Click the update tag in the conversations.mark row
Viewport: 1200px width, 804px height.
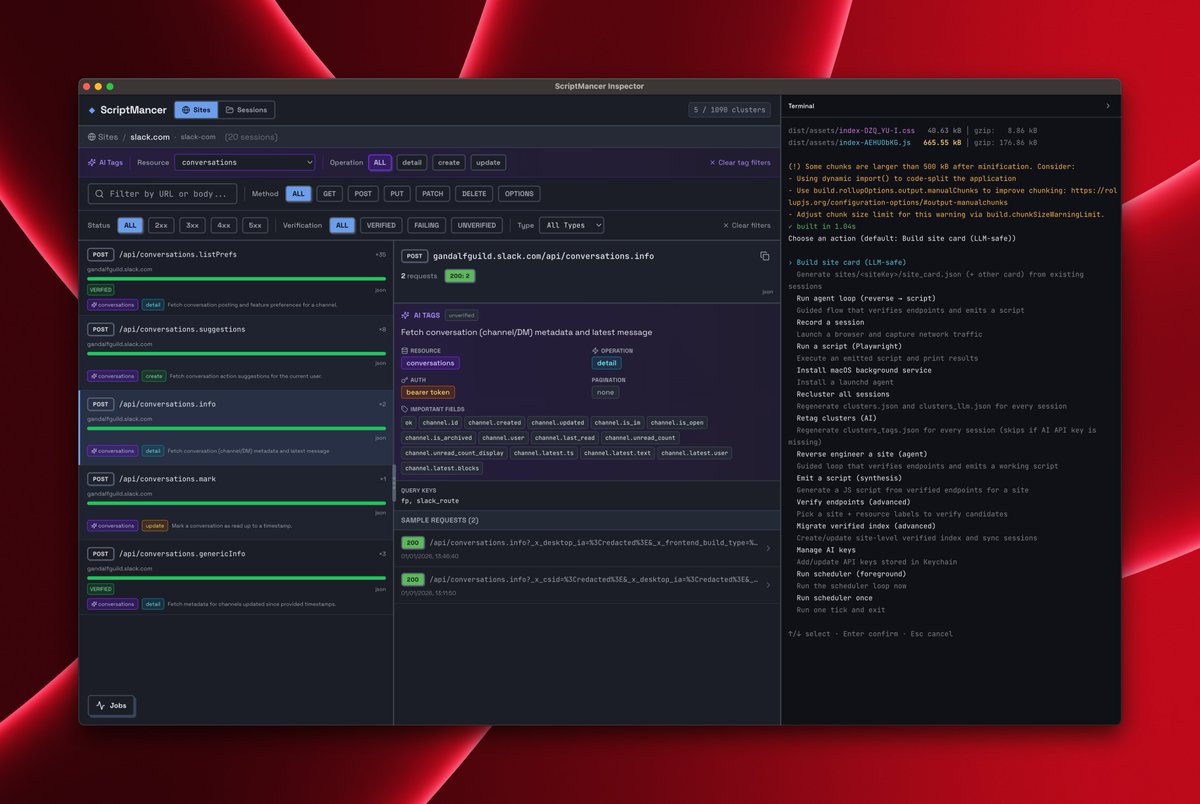point(154,526)
